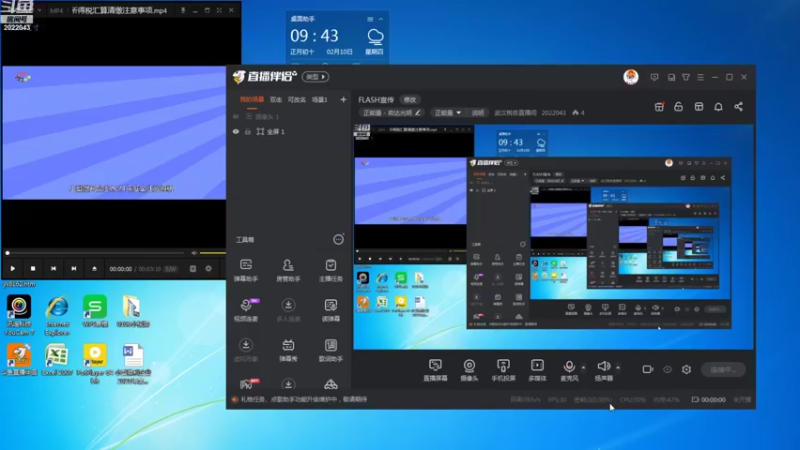Open the 主播任务 tool
This screenshot has width=800, height=450.
[x=331, y=270]
